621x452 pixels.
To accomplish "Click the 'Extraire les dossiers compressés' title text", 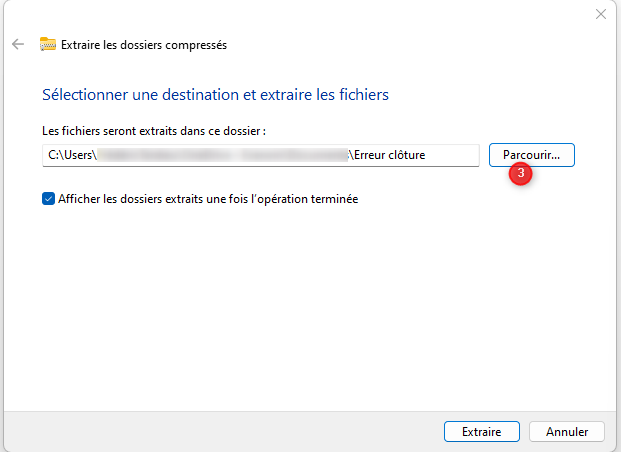I will (x=144, y=44).
